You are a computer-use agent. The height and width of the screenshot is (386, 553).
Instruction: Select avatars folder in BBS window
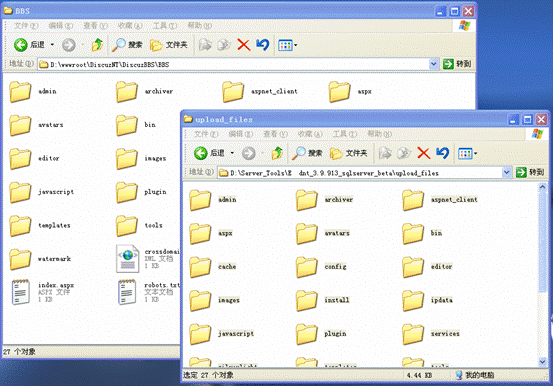click(x=36, y=125)
